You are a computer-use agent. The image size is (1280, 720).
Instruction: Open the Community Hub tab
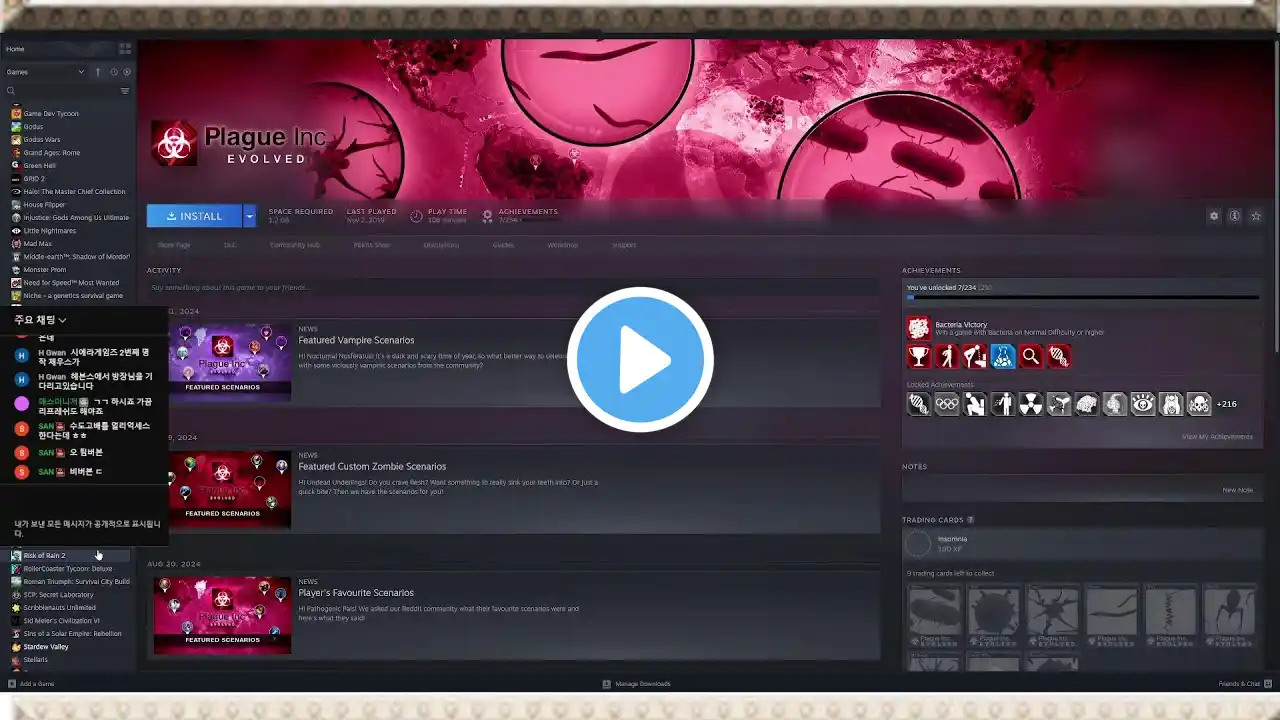click(x=294, y=245)
